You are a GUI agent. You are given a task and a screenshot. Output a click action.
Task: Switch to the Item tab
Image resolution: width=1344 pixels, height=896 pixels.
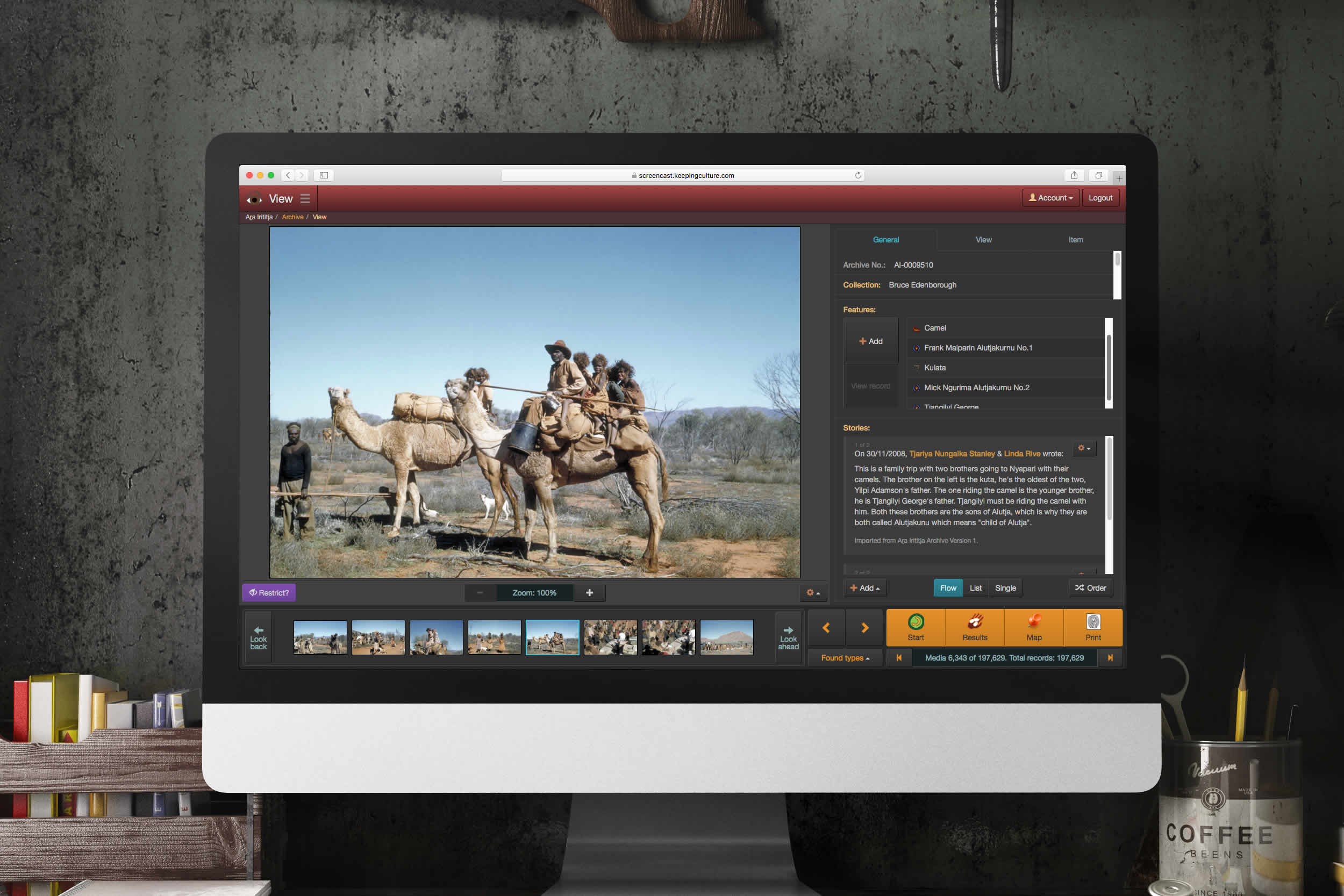tap(1075, 240)
